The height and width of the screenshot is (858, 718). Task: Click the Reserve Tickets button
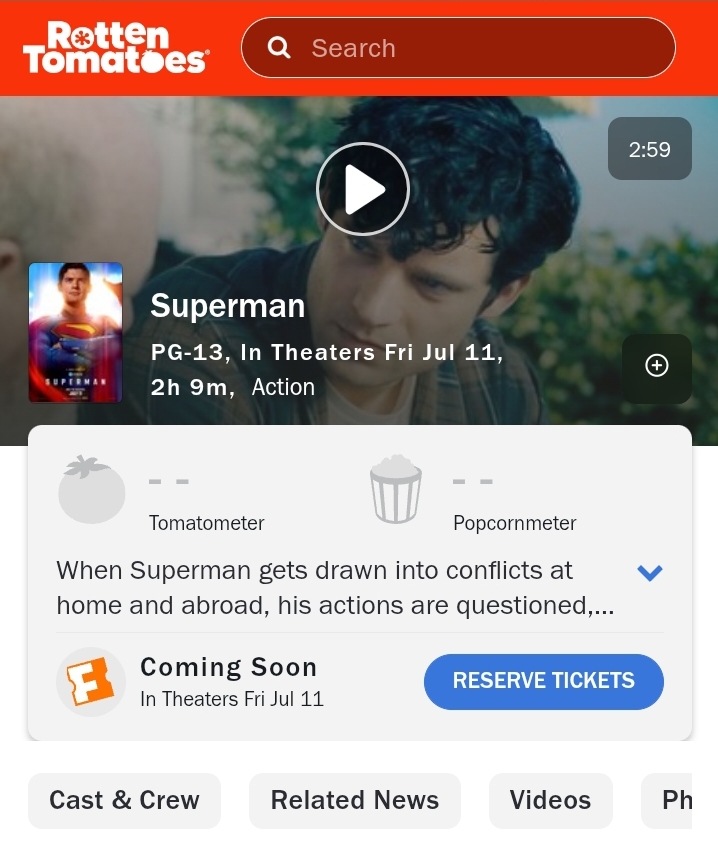[543, 681]
